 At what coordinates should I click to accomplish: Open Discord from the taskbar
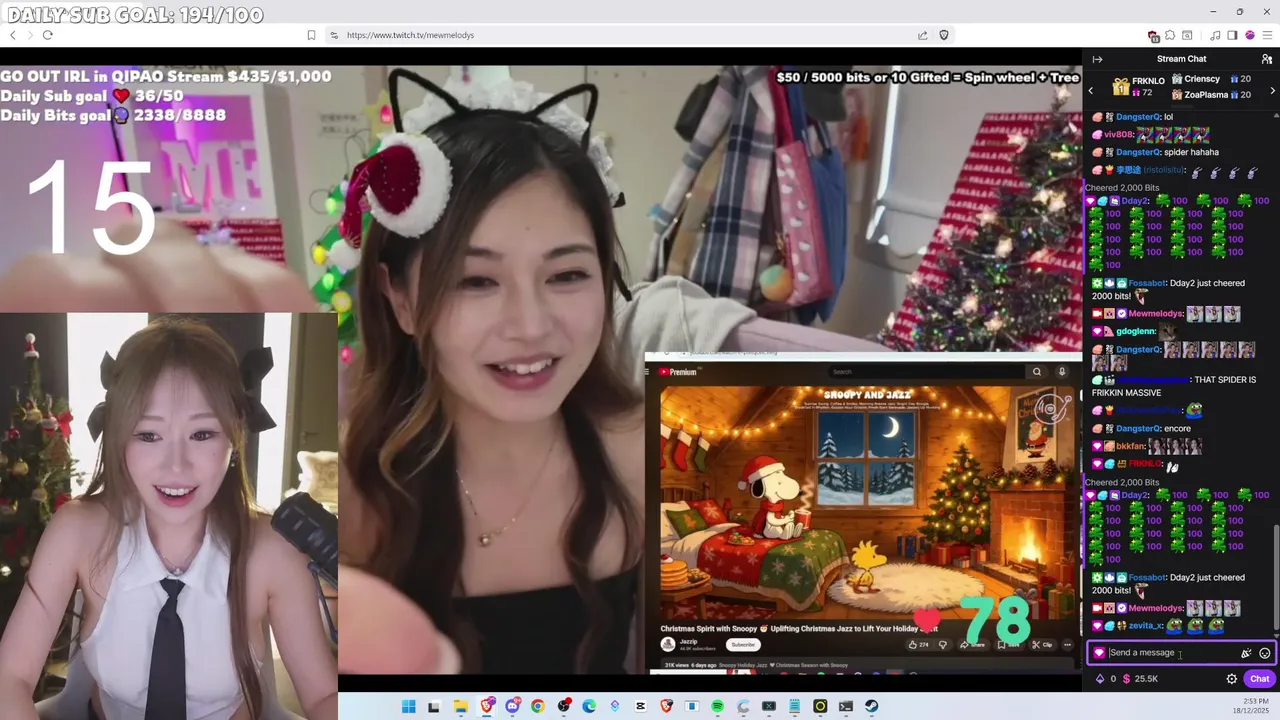(x=513, y=706)
